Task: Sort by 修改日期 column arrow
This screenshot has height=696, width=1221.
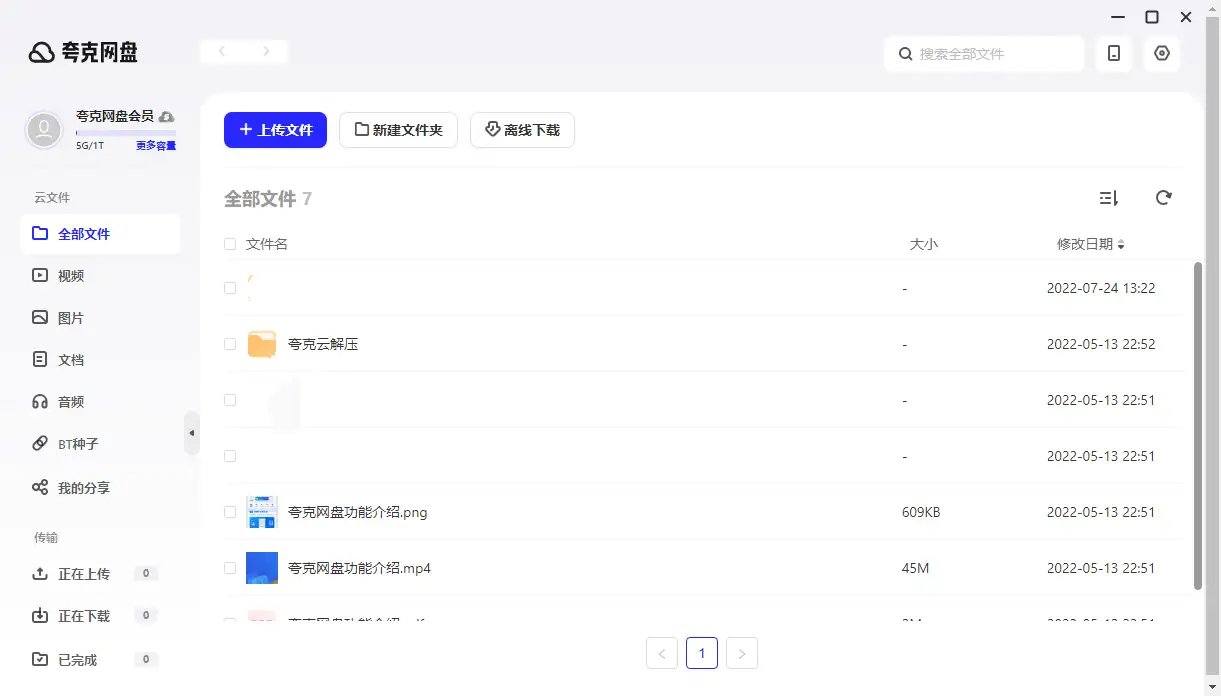Action: click(x=1121, y=244)
